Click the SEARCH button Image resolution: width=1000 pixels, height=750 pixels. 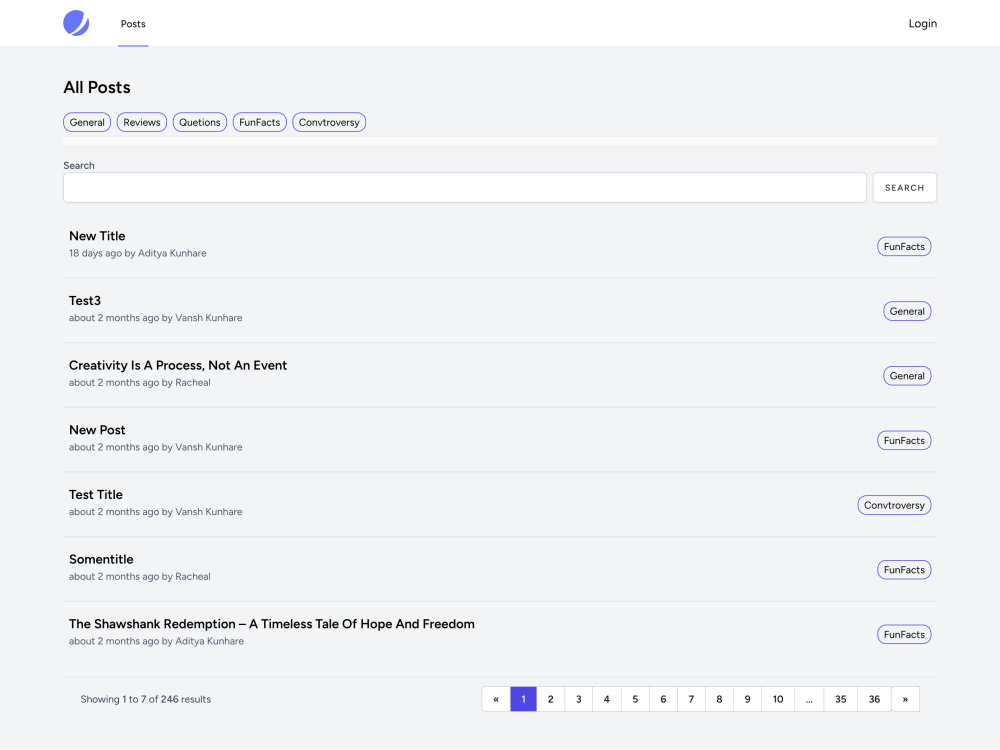click(x=904, y=188)
